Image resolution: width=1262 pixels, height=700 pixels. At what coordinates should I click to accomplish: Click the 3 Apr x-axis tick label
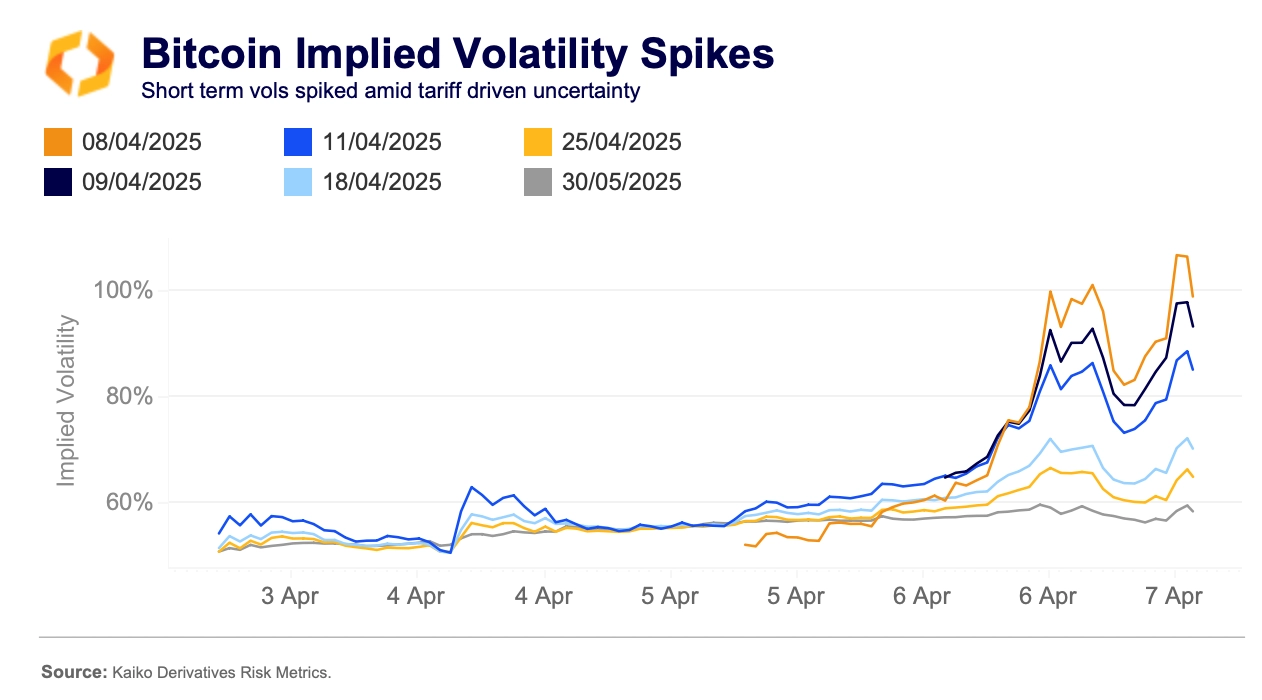pyautogui.click(x=291, y=597)
